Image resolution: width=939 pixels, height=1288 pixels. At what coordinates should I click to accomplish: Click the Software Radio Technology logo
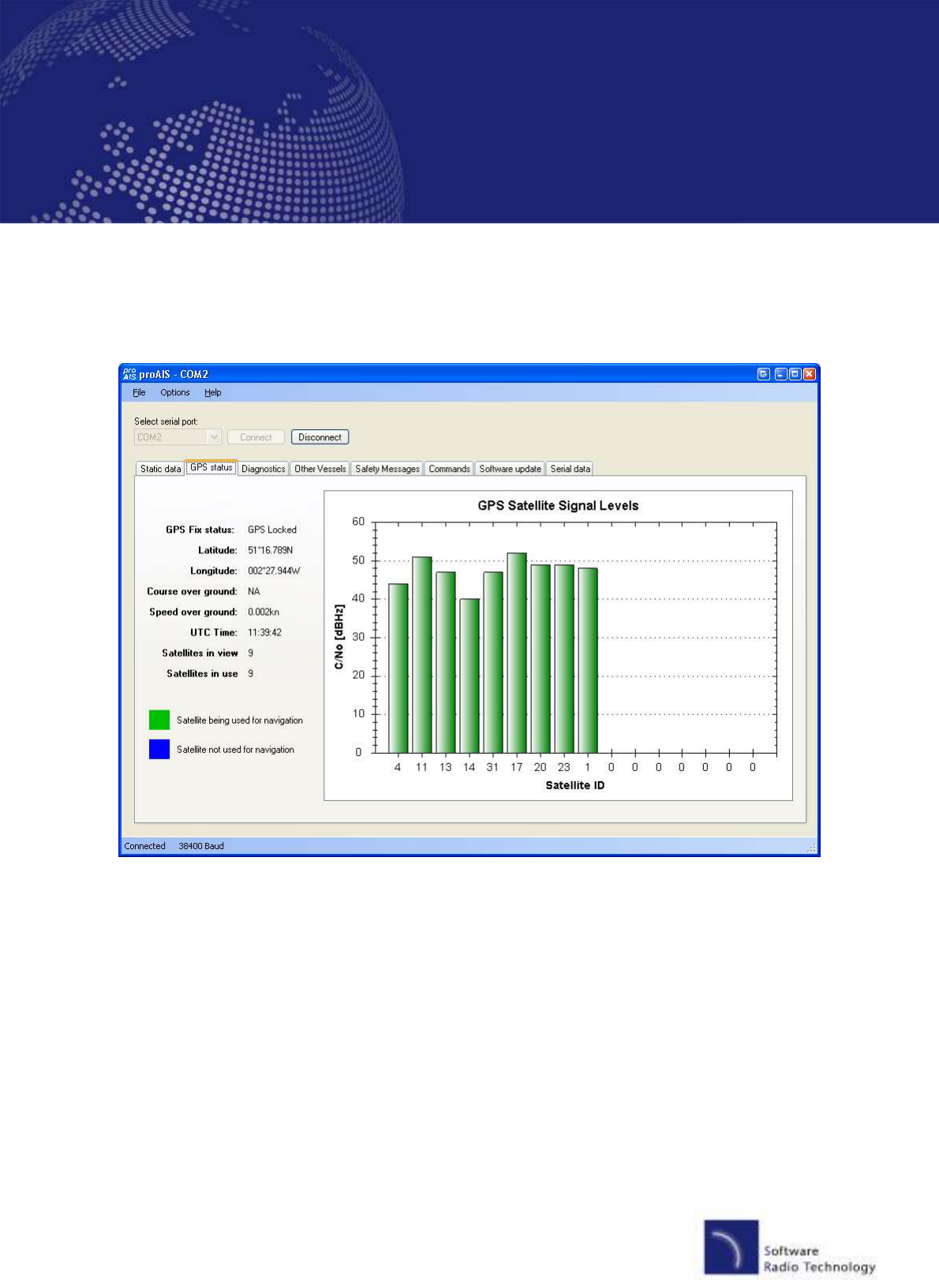790,1248
